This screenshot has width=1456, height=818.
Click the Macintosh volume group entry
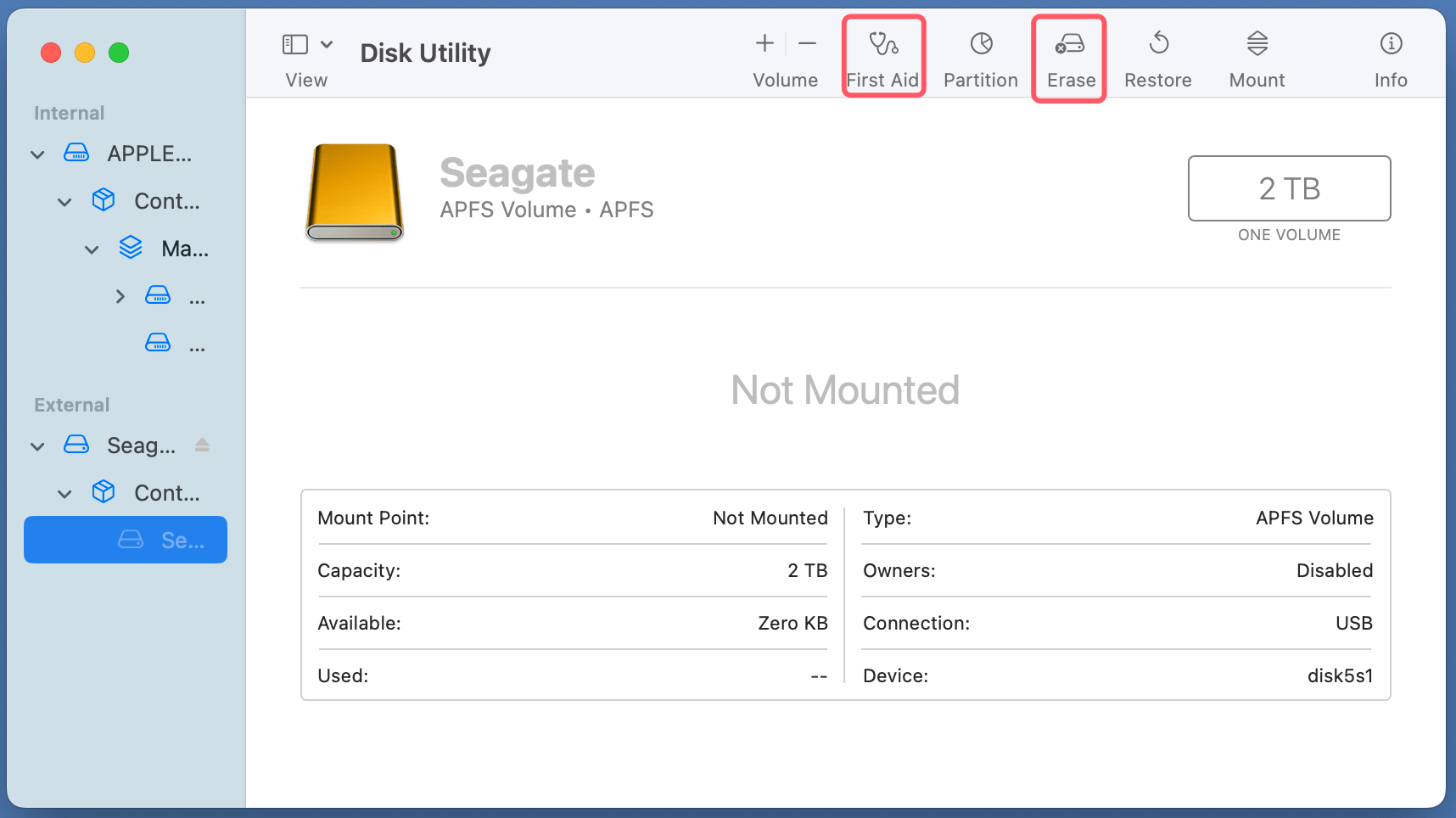coord(183,249)
